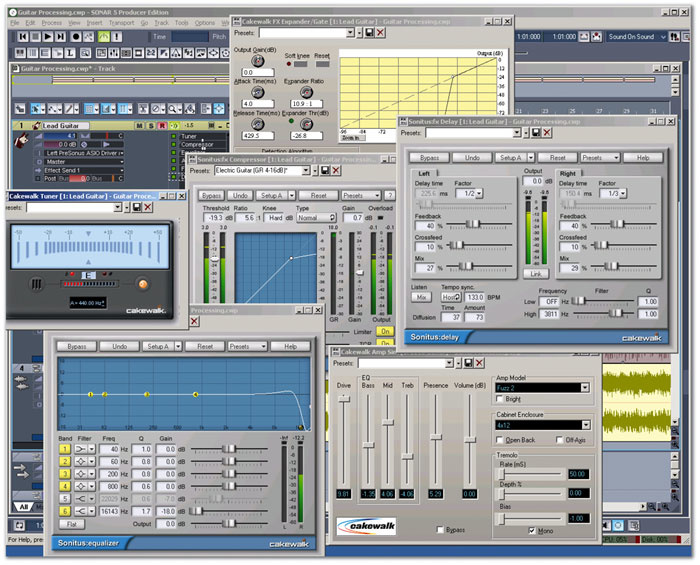Click Rewind to start in SONAR transport

click(x=23, y=37)
